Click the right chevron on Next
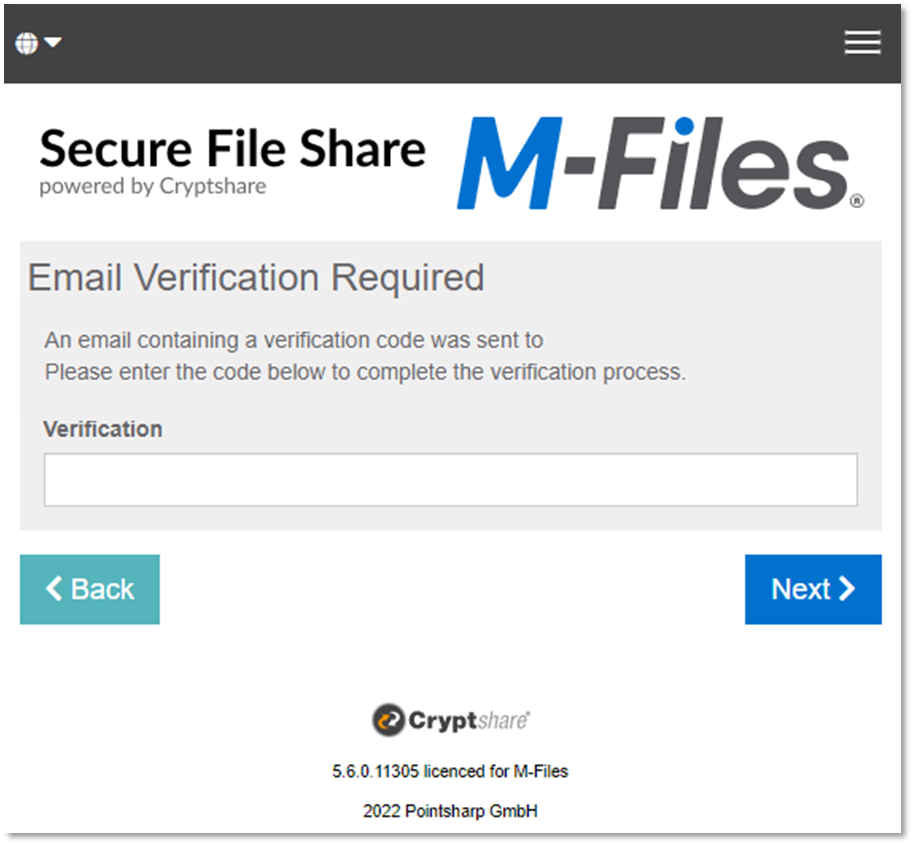The height and width of the screenshot is (845, 913). (847, 589)
